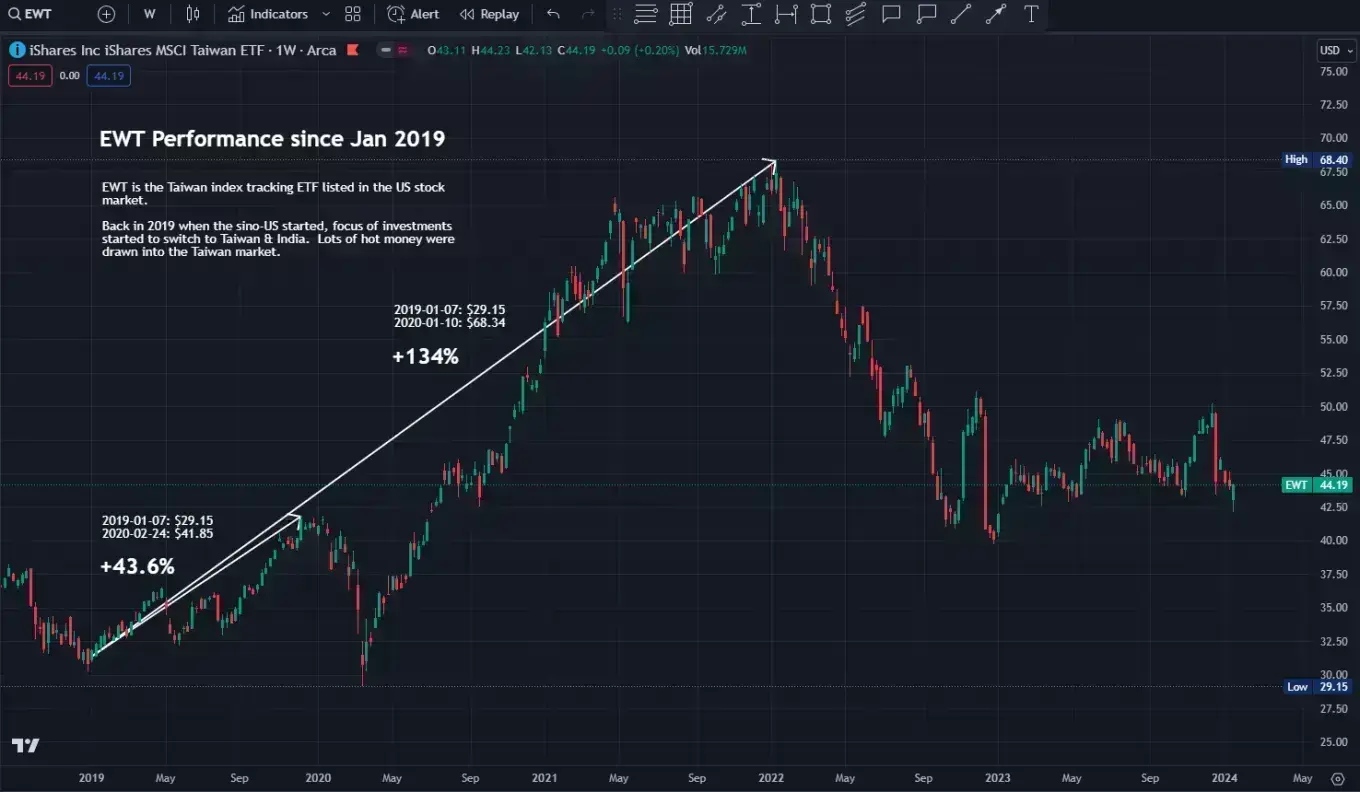This screenshot has width=1360, height=792.
Task: Click the 2019 label on time axis
Action: 91,778
